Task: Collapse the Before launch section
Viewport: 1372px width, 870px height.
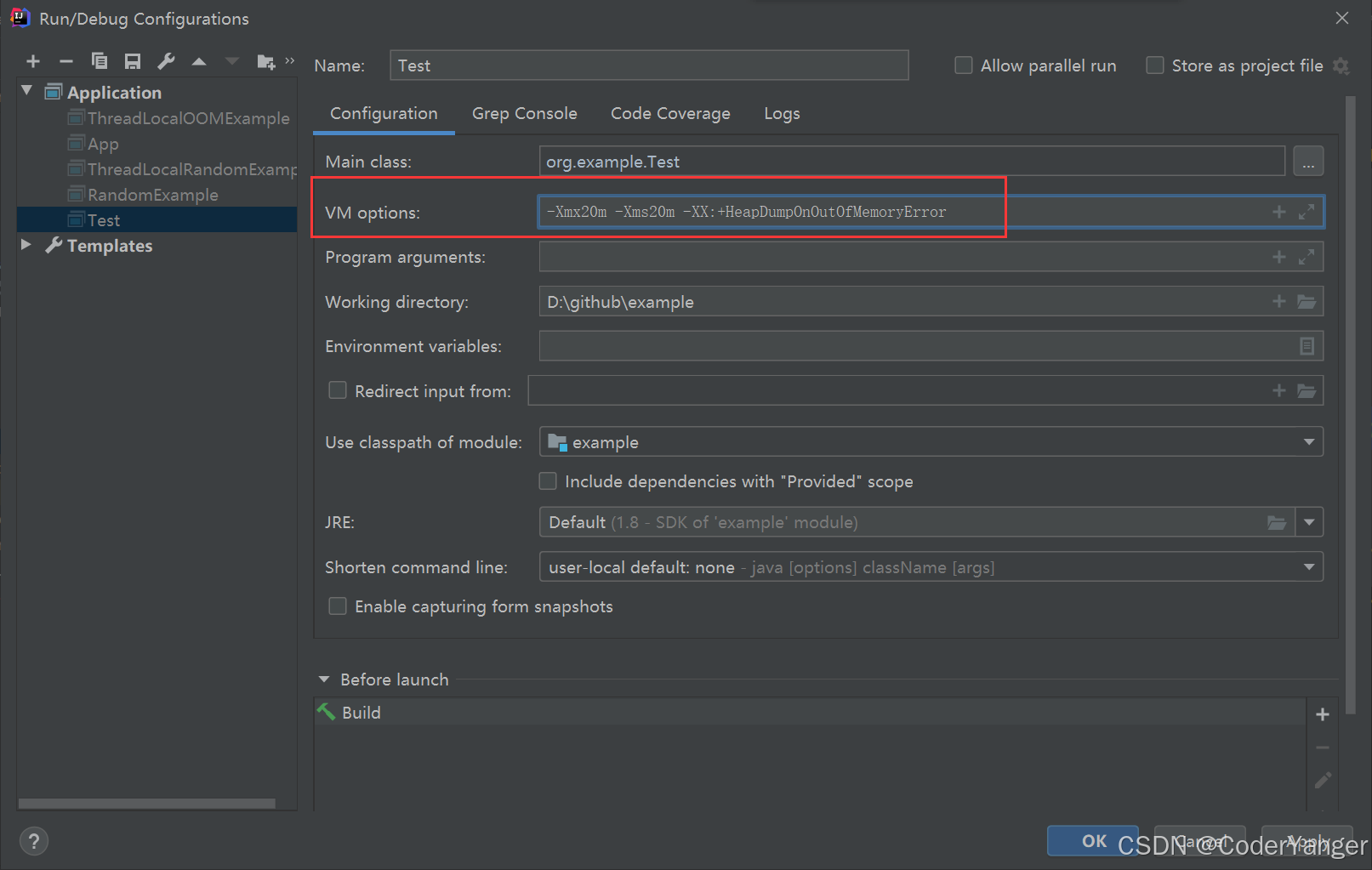Action: (324, 680)
